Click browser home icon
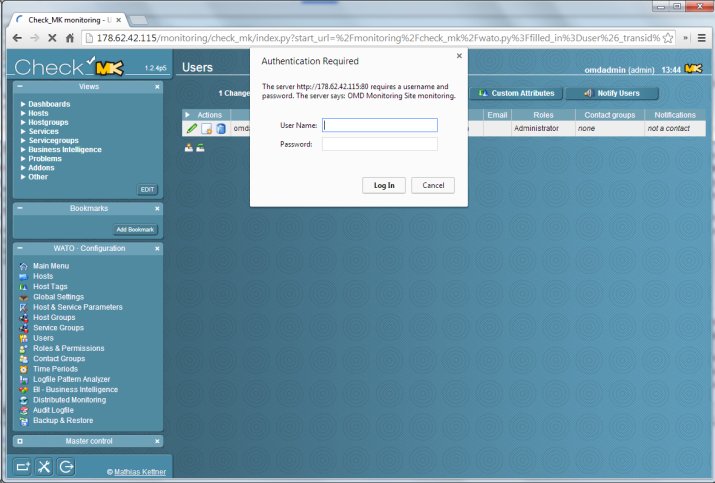Image resolution: width=715 pixels, height=483 pixels. point(70,38)
